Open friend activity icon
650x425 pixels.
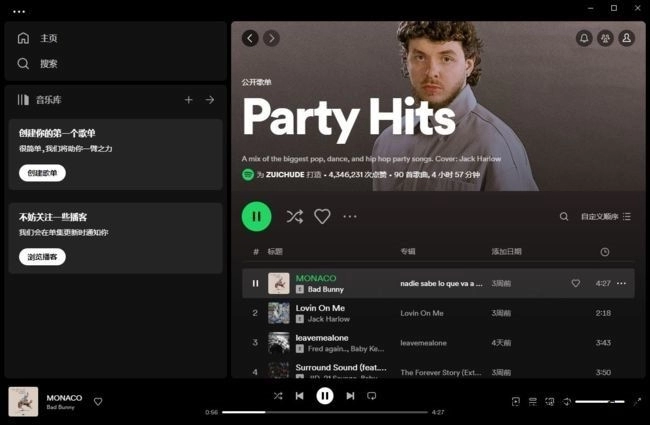(x=605, y=38)
